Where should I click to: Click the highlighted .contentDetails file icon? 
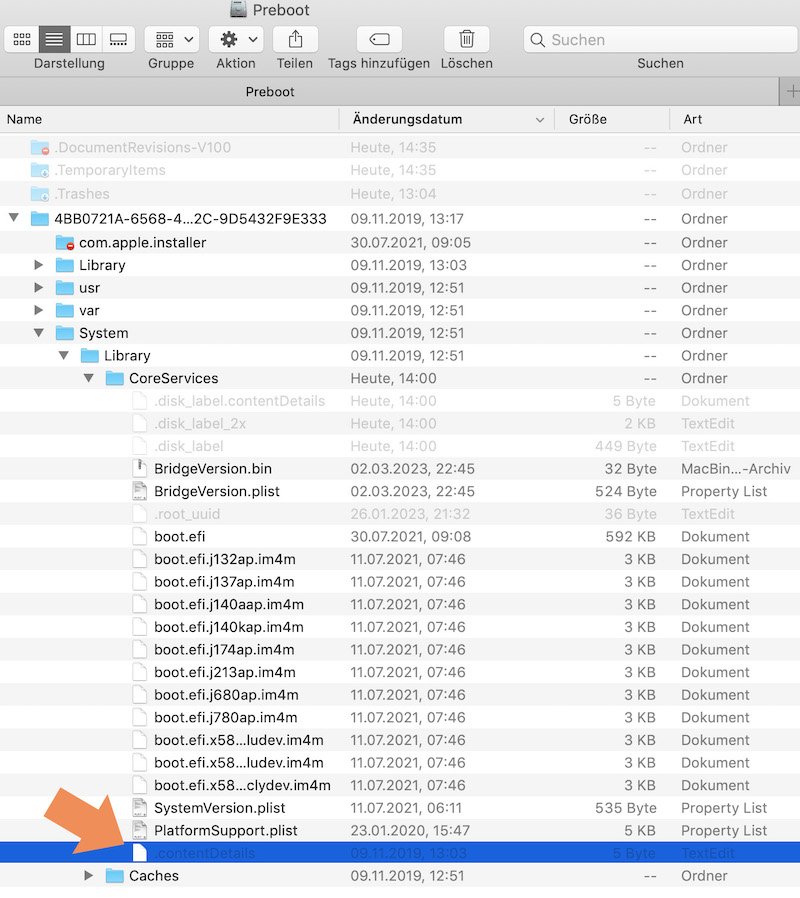pyautogui.click(x=139, y=853)
